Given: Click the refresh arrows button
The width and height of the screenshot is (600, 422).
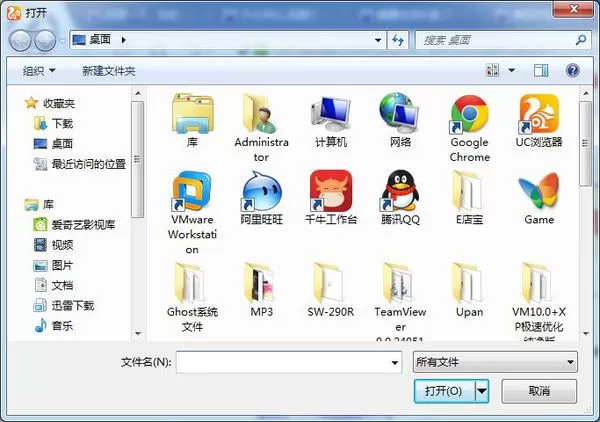Looking at the screenshot, I should pos(398,40).
